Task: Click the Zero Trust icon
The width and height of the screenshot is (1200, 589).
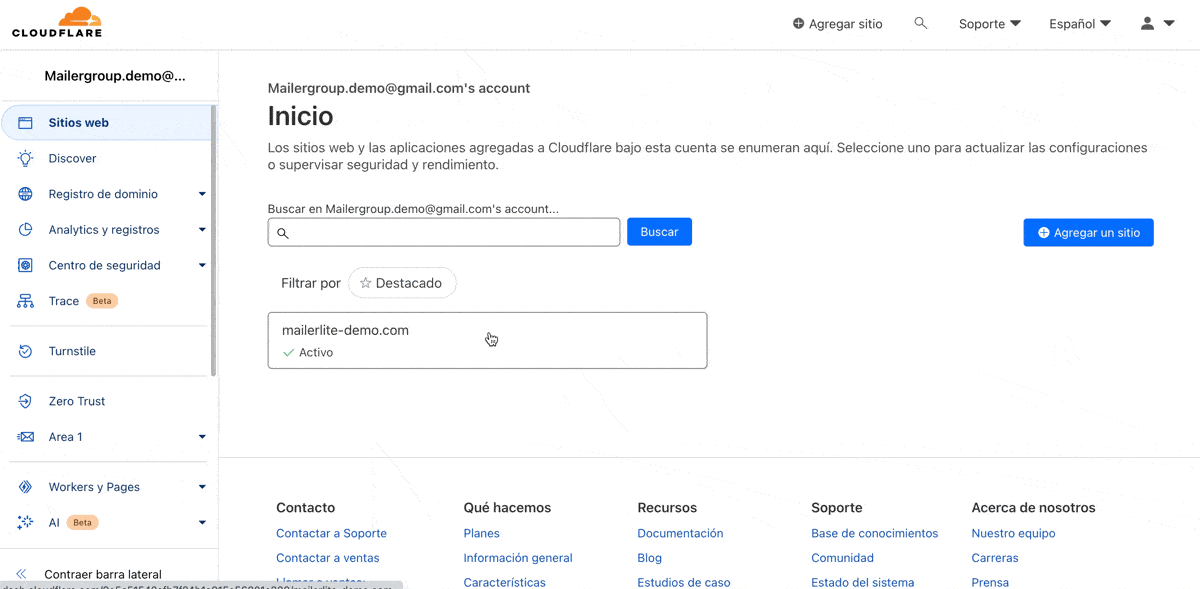Action: click(x=26, y=401)
